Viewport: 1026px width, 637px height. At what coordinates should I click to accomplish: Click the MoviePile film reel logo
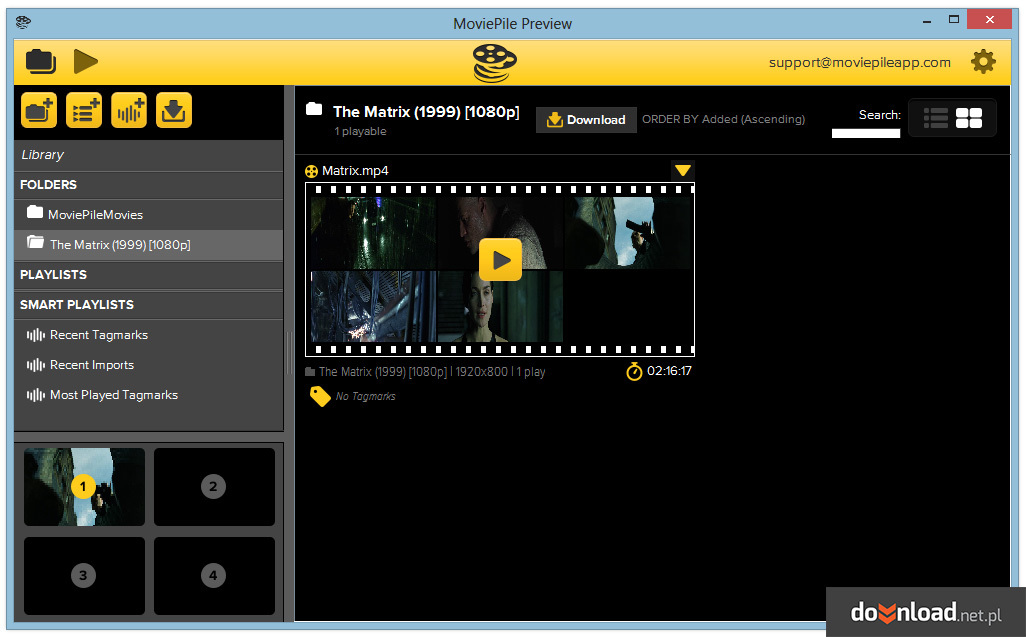tap(495, 63)
